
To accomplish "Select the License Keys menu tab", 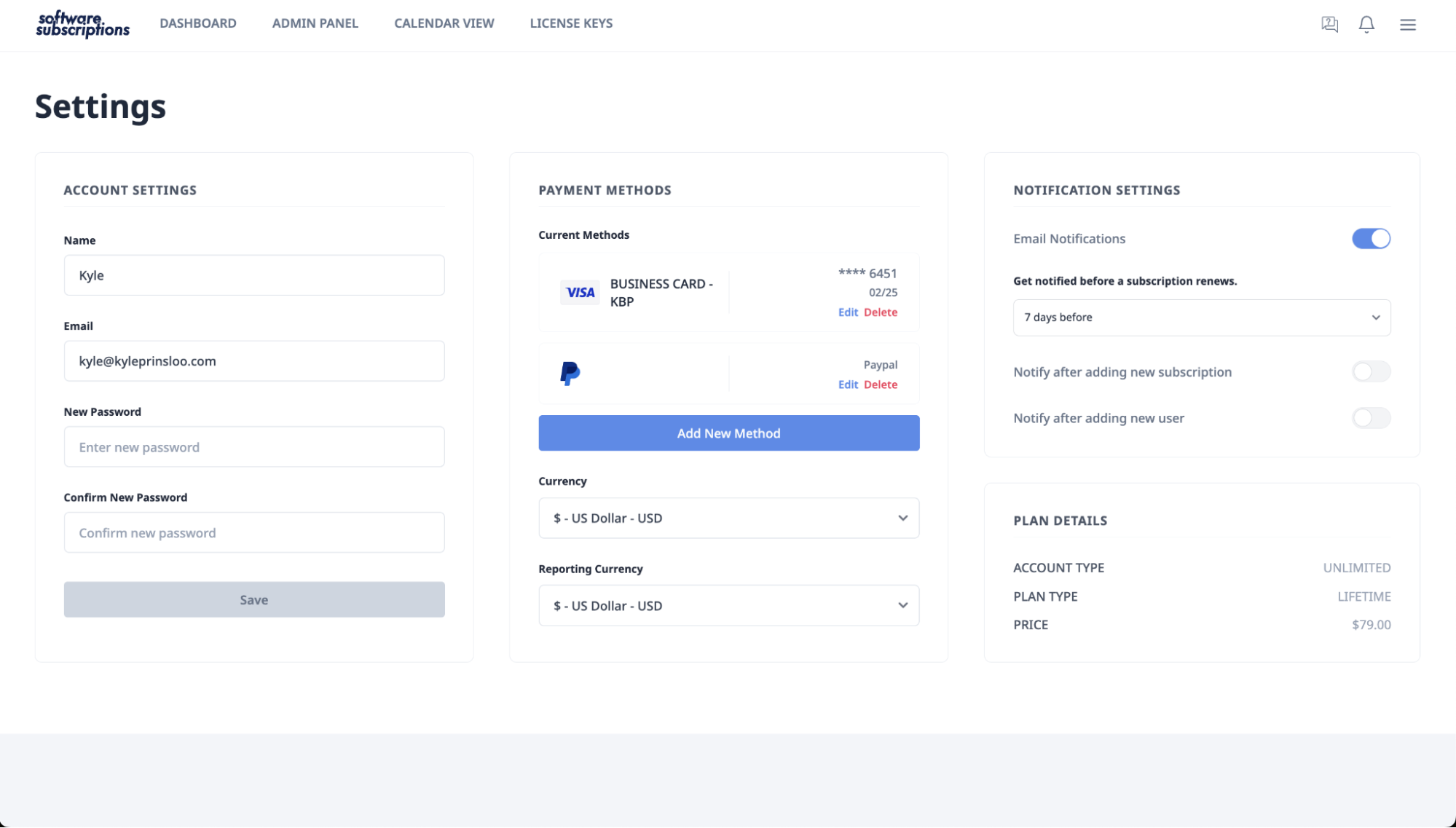I will pos(571,22).
